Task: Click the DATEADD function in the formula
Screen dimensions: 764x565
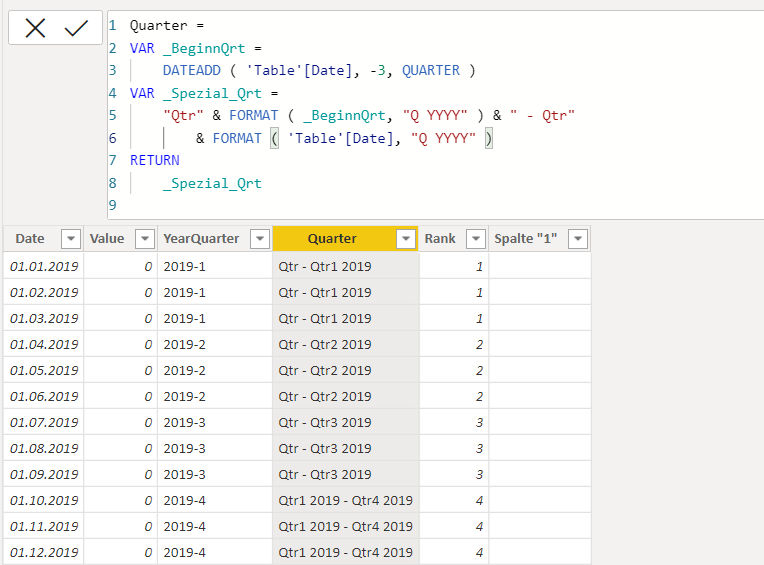Action: [x=191, y=71]
